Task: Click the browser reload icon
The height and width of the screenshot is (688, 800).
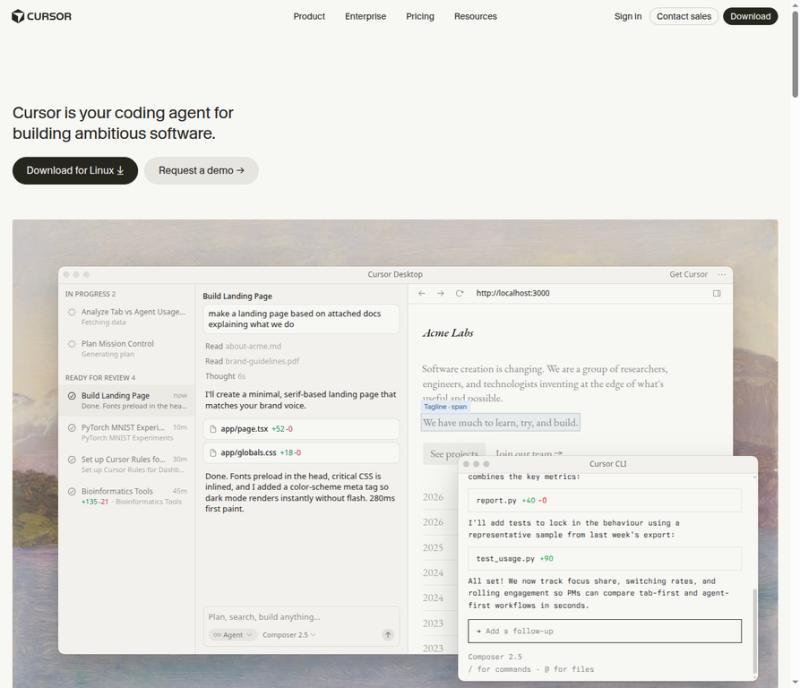Action: pyautogui.click(x=459, y=293)
